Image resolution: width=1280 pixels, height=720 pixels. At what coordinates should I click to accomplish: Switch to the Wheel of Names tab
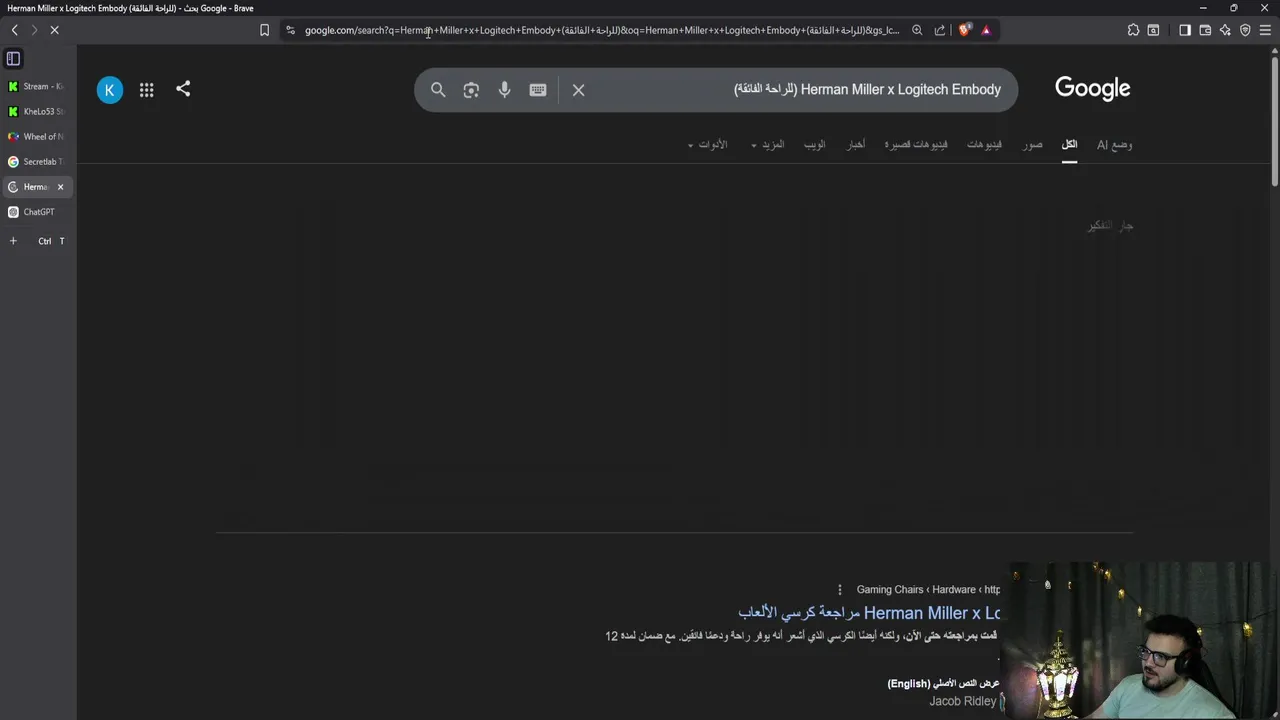[x=37, y=136]
